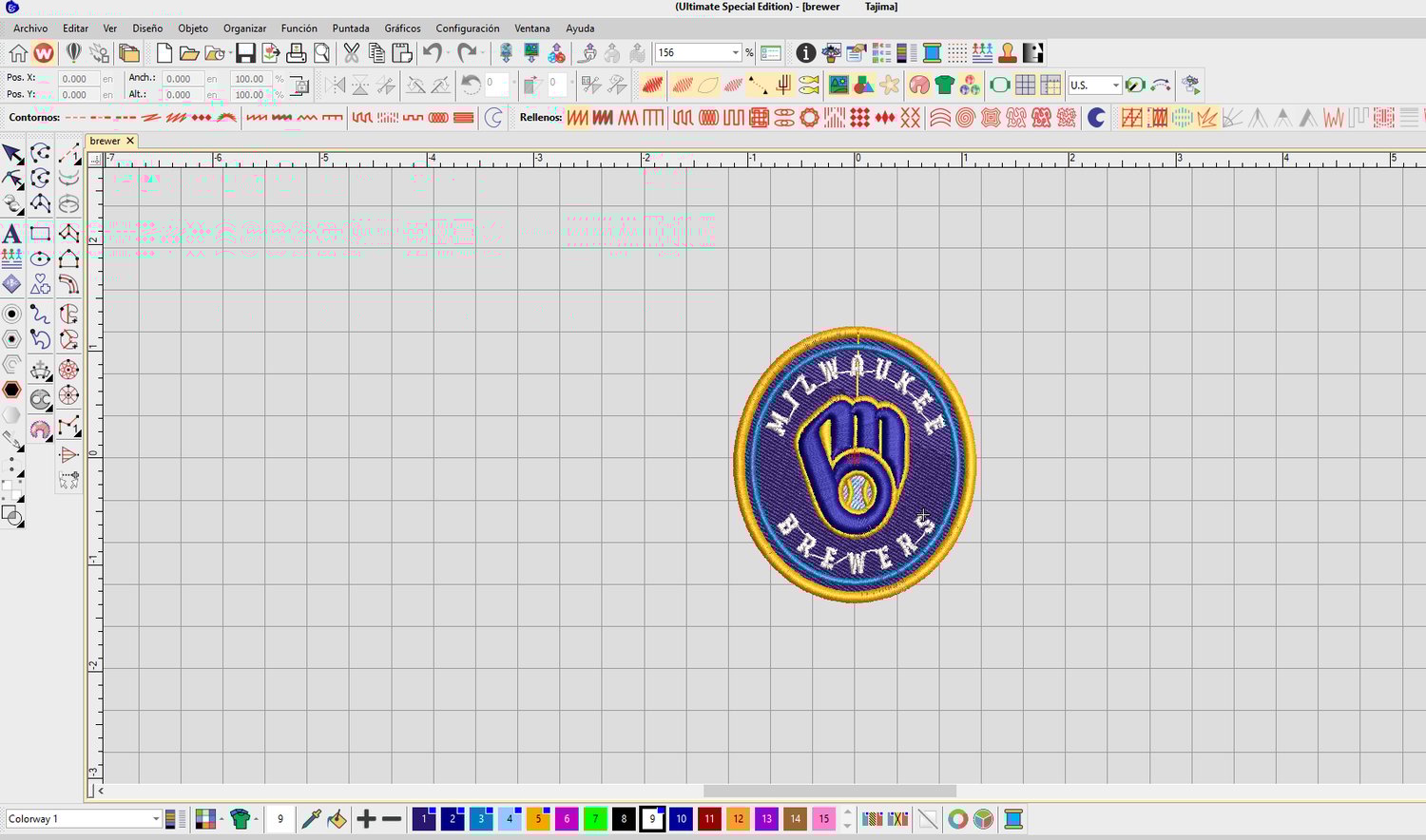Add a color with the plus button
The width and height of the screenshot is (1426, 840).
[366, 819]
